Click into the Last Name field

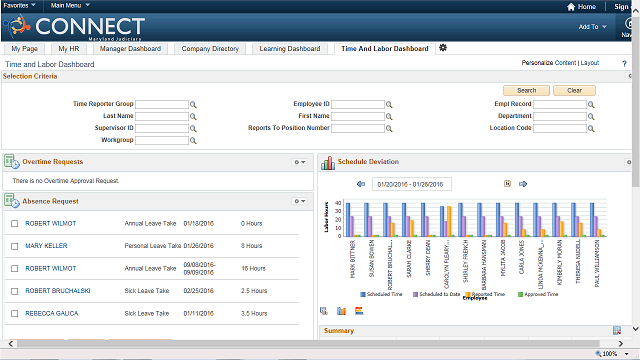pos(162,116)
